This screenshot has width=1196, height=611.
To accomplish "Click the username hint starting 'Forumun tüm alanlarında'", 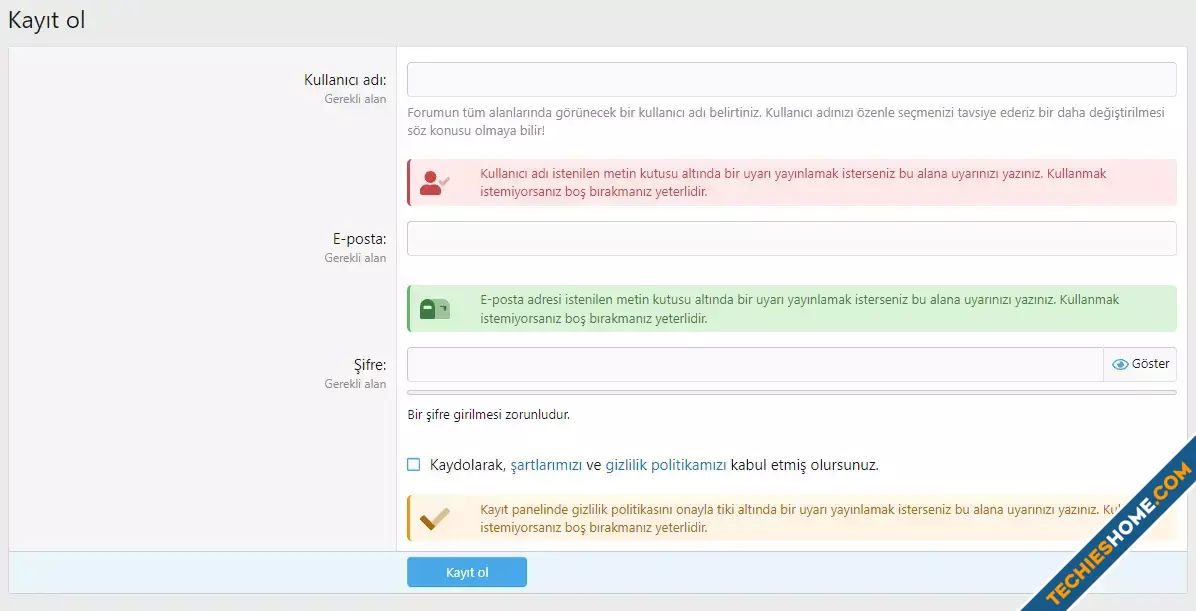I will pyautogui.click(x=786, y=121).
